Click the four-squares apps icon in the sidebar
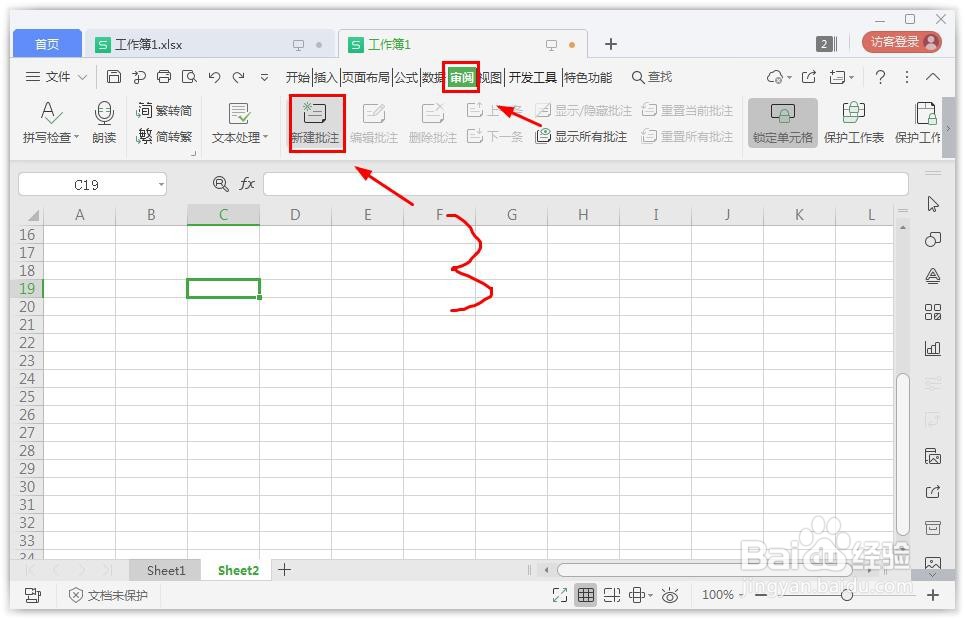Viewport: 965px width, 619px height. pos(933,312)
